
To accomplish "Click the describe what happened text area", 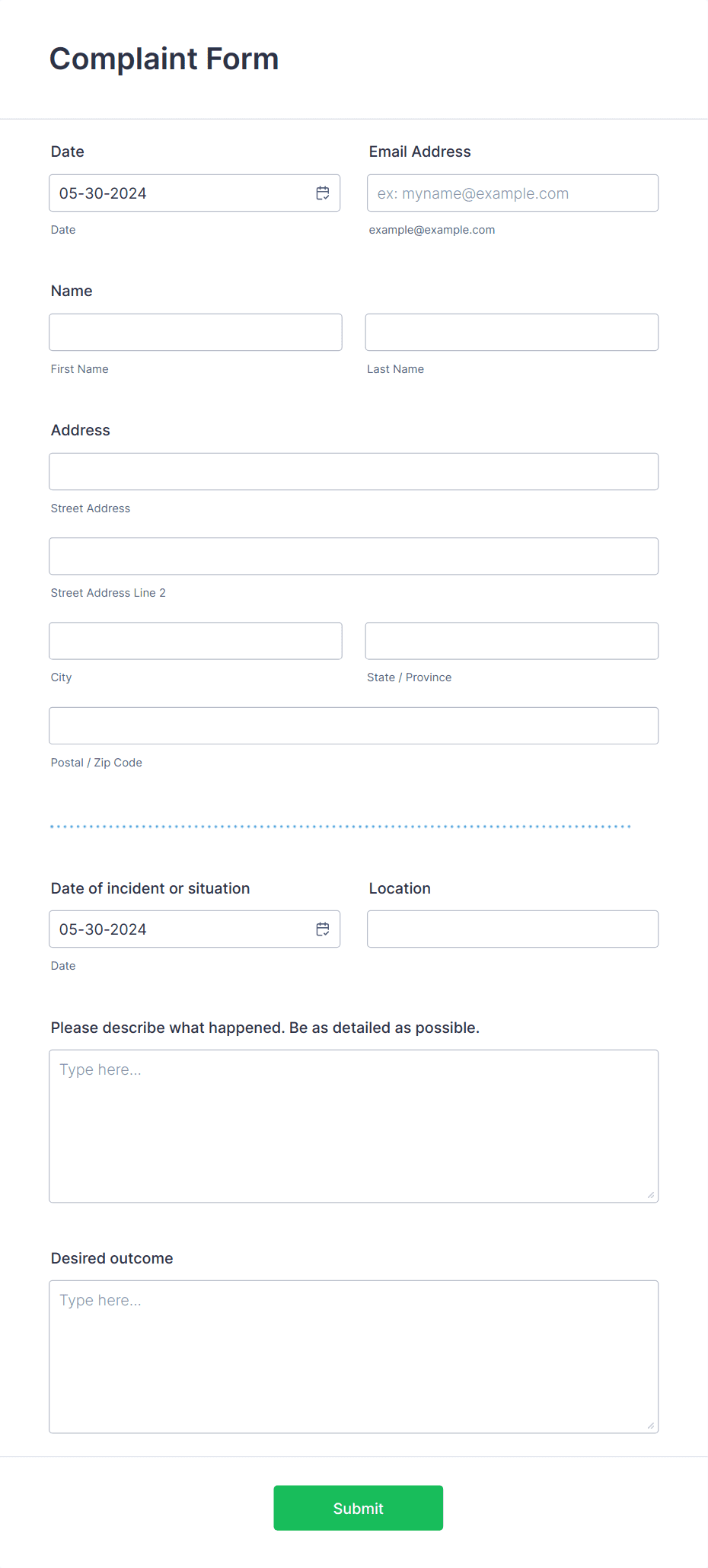I will point(353,1127).
